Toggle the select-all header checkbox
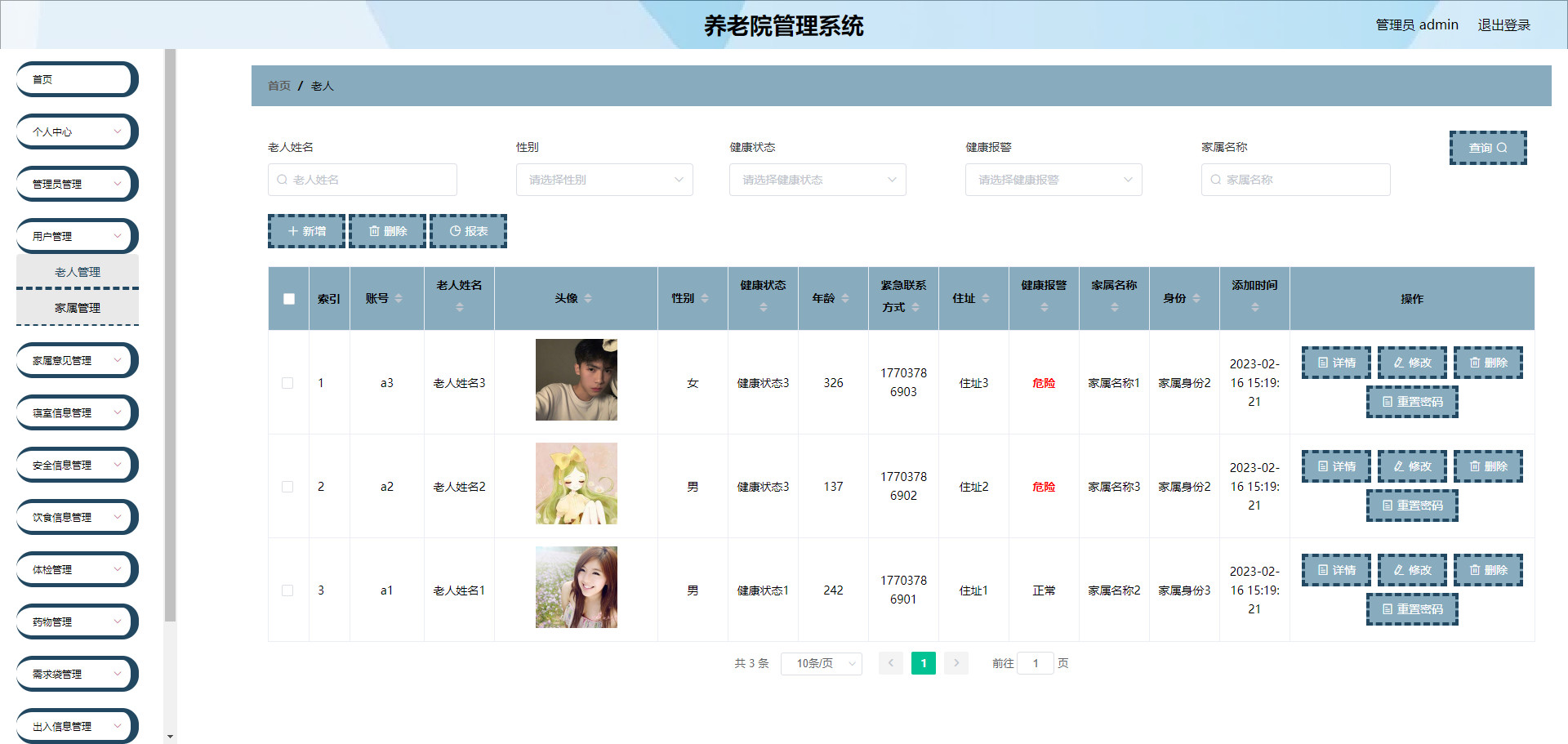1568x744 pixels. (289, 299)
